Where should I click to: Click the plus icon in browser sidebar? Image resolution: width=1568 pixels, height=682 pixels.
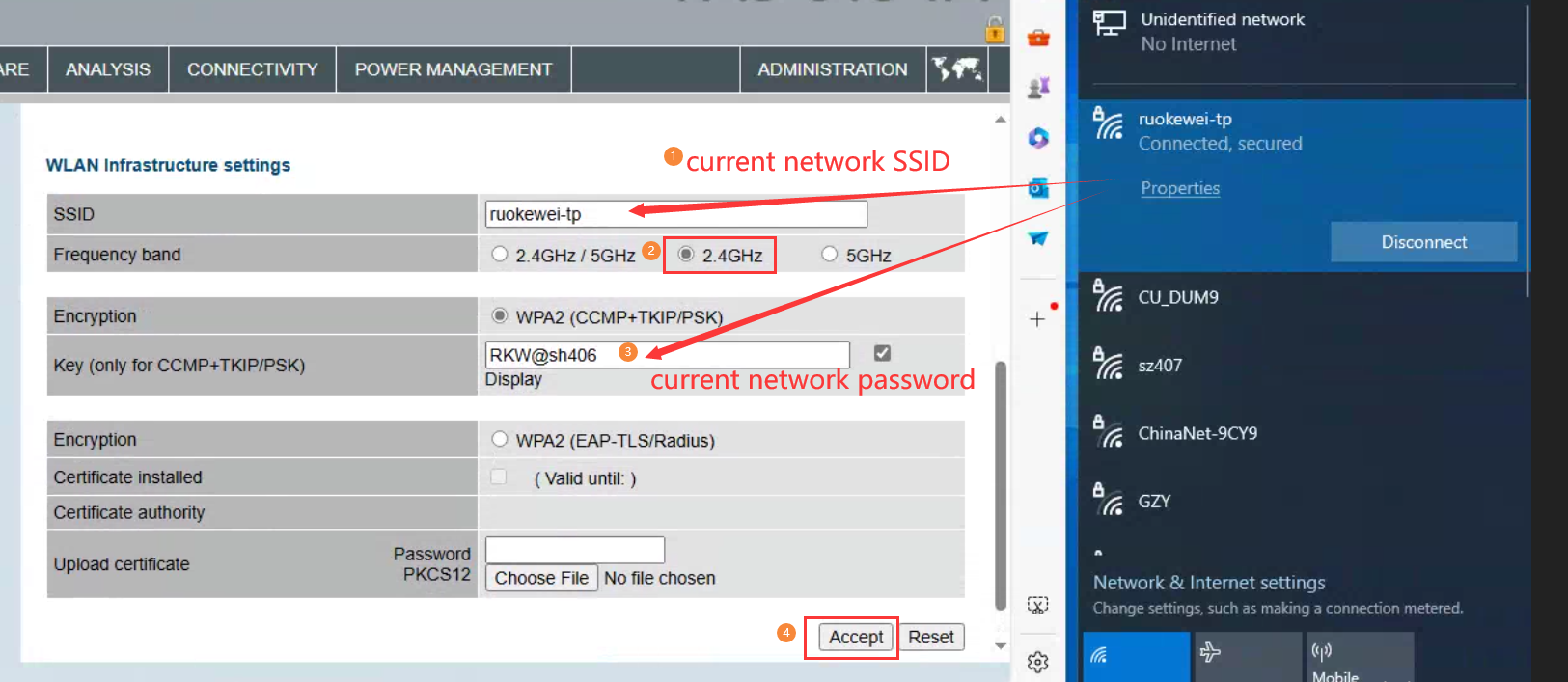click(1037, 319)
